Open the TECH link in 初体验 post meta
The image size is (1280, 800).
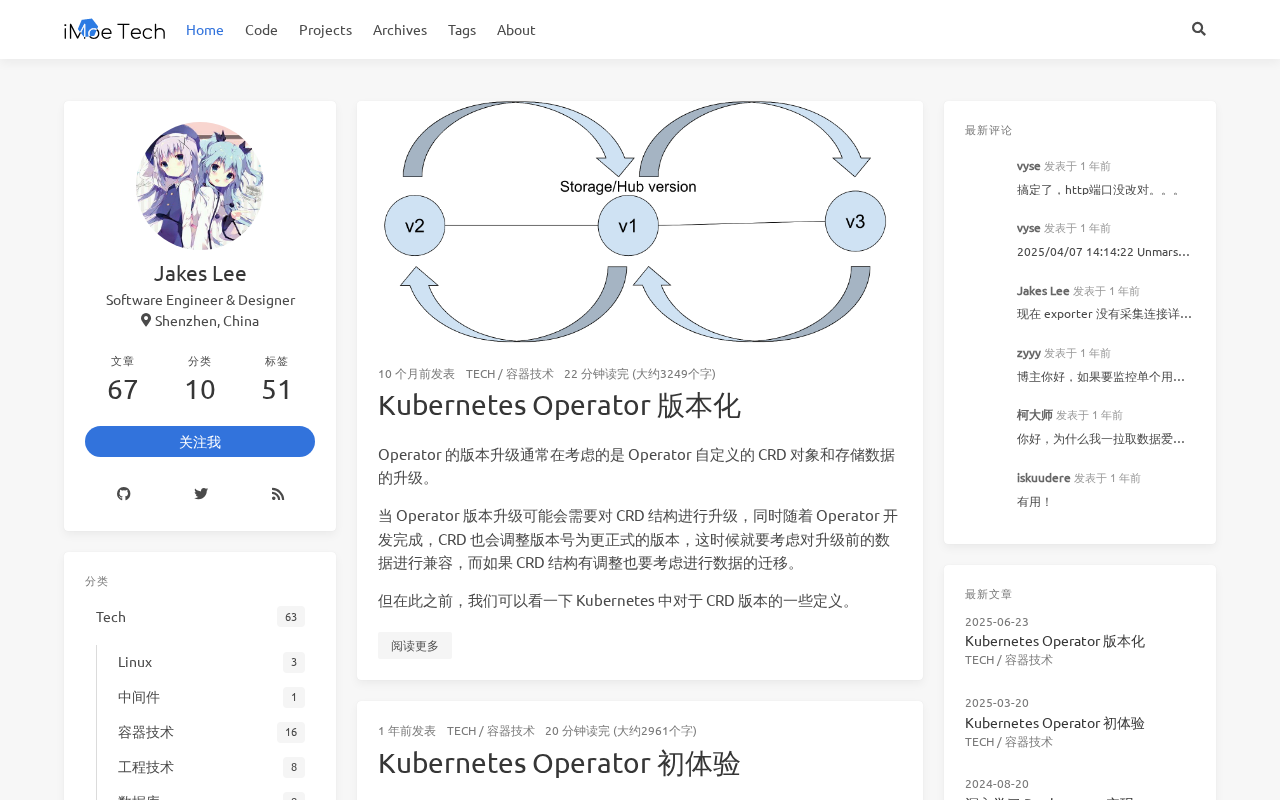pos(461,730)
